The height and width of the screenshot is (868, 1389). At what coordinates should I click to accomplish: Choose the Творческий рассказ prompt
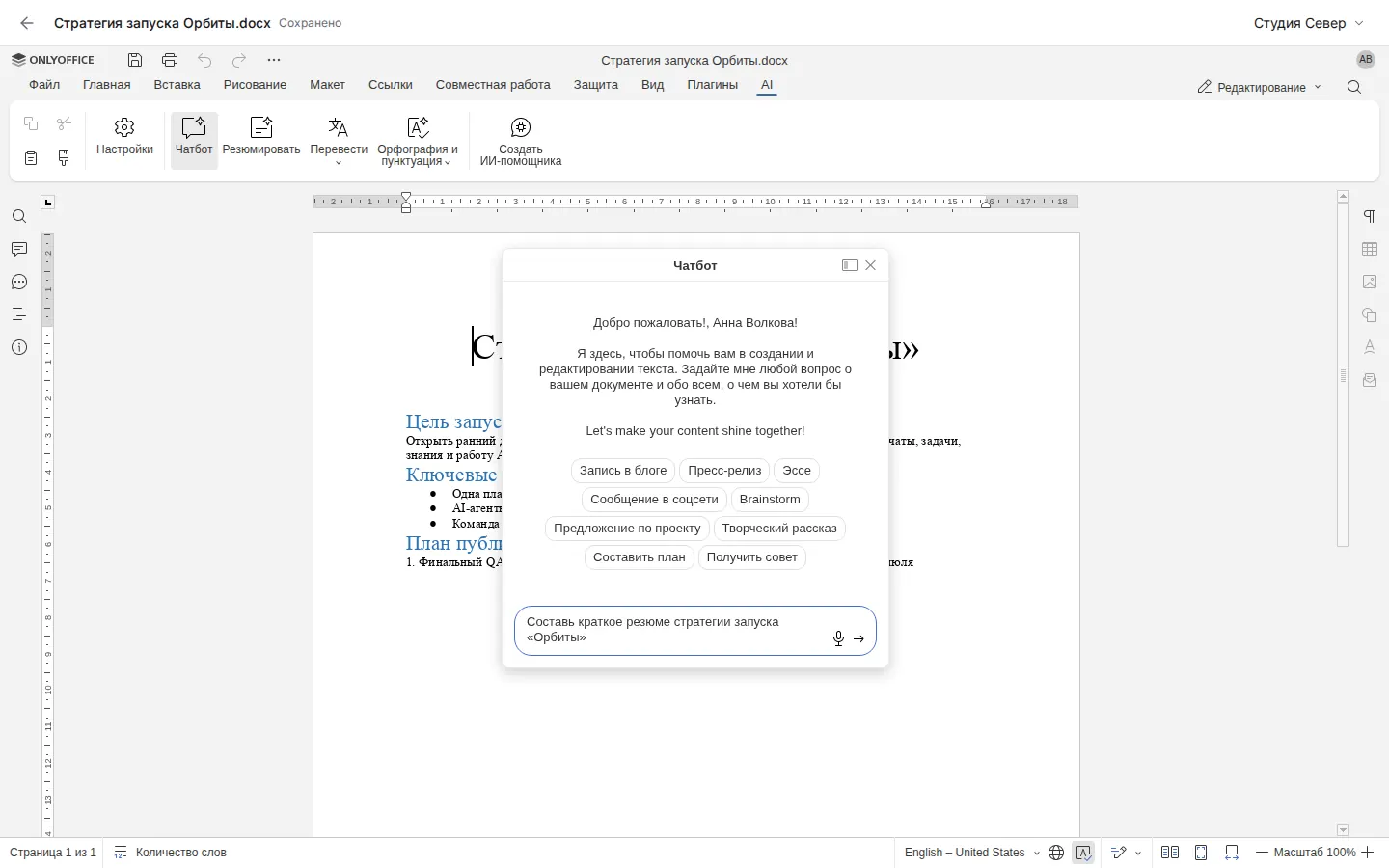[779, 529]
